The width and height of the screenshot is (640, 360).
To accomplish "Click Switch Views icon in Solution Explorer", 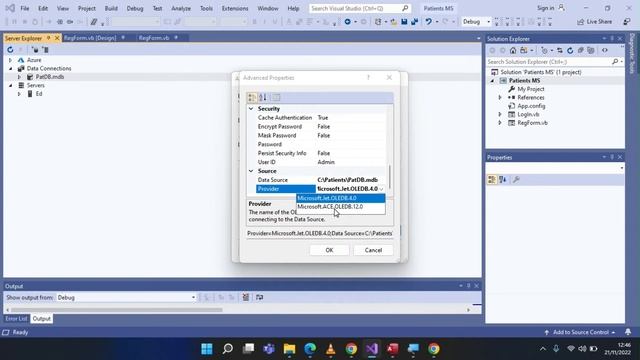I will 524,50.
